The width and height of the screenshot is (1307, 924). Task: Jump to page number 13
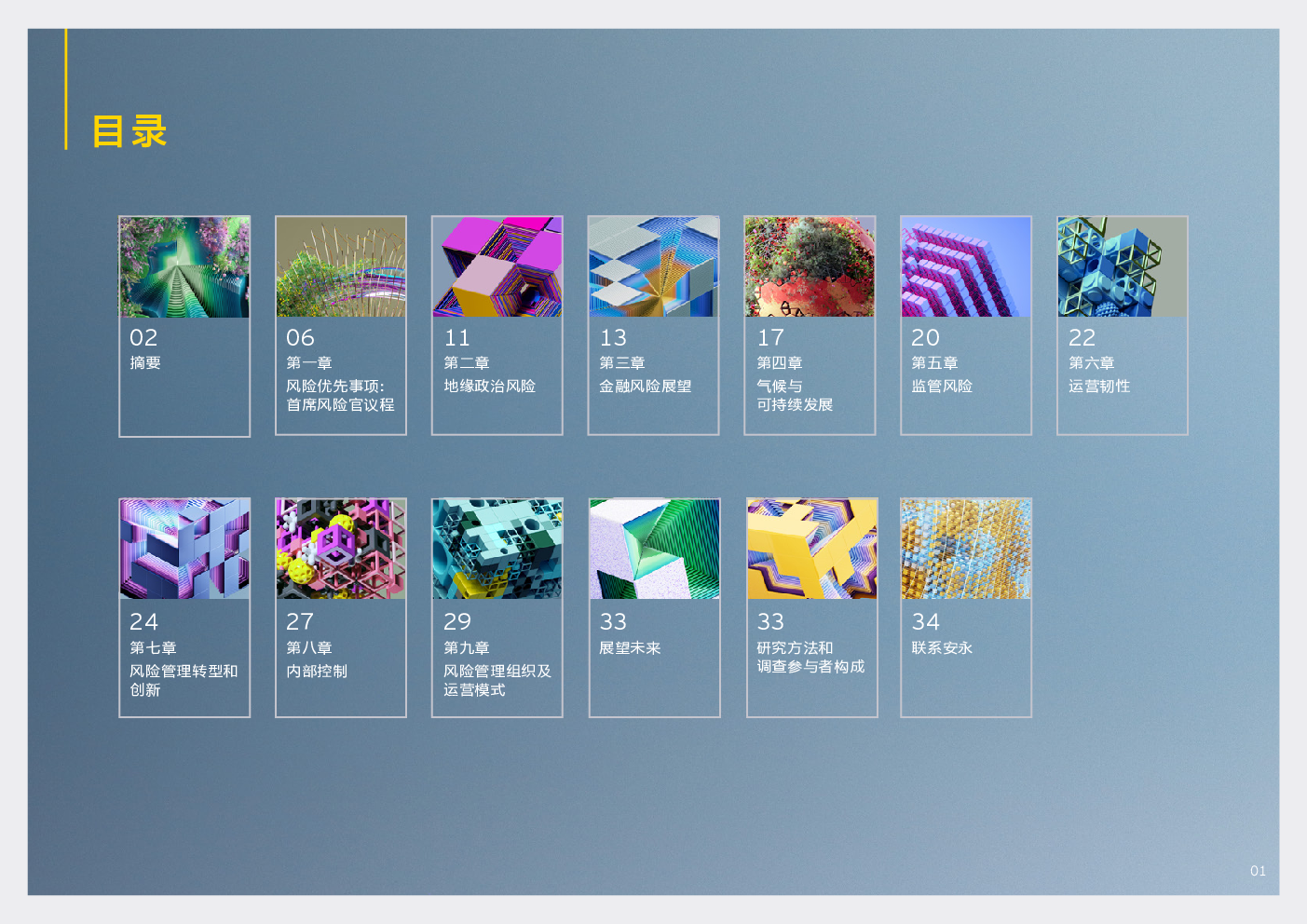tap(613, 337)
